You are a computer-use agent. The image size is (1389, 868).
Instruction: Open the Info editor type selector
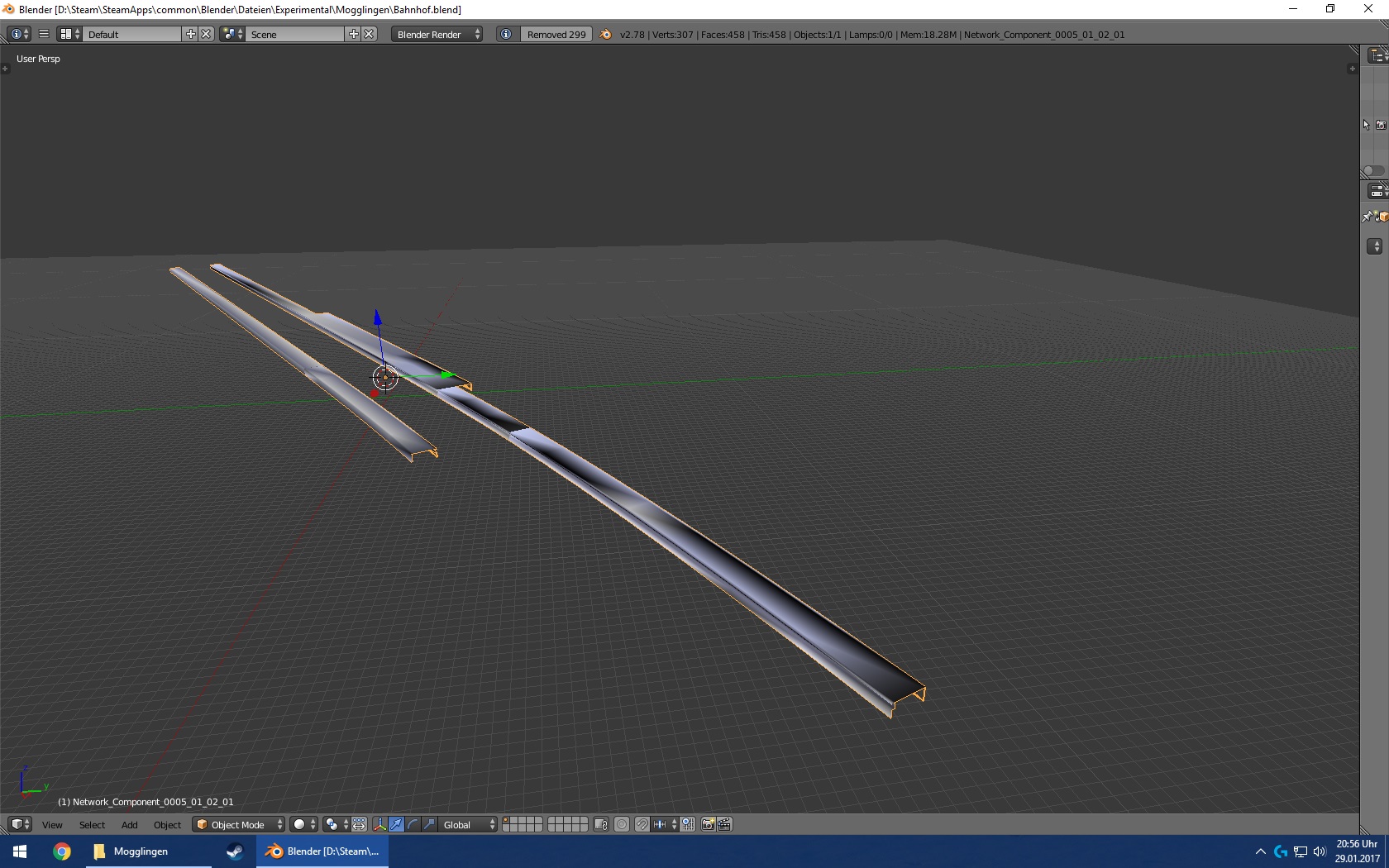(x=19, y=34)
